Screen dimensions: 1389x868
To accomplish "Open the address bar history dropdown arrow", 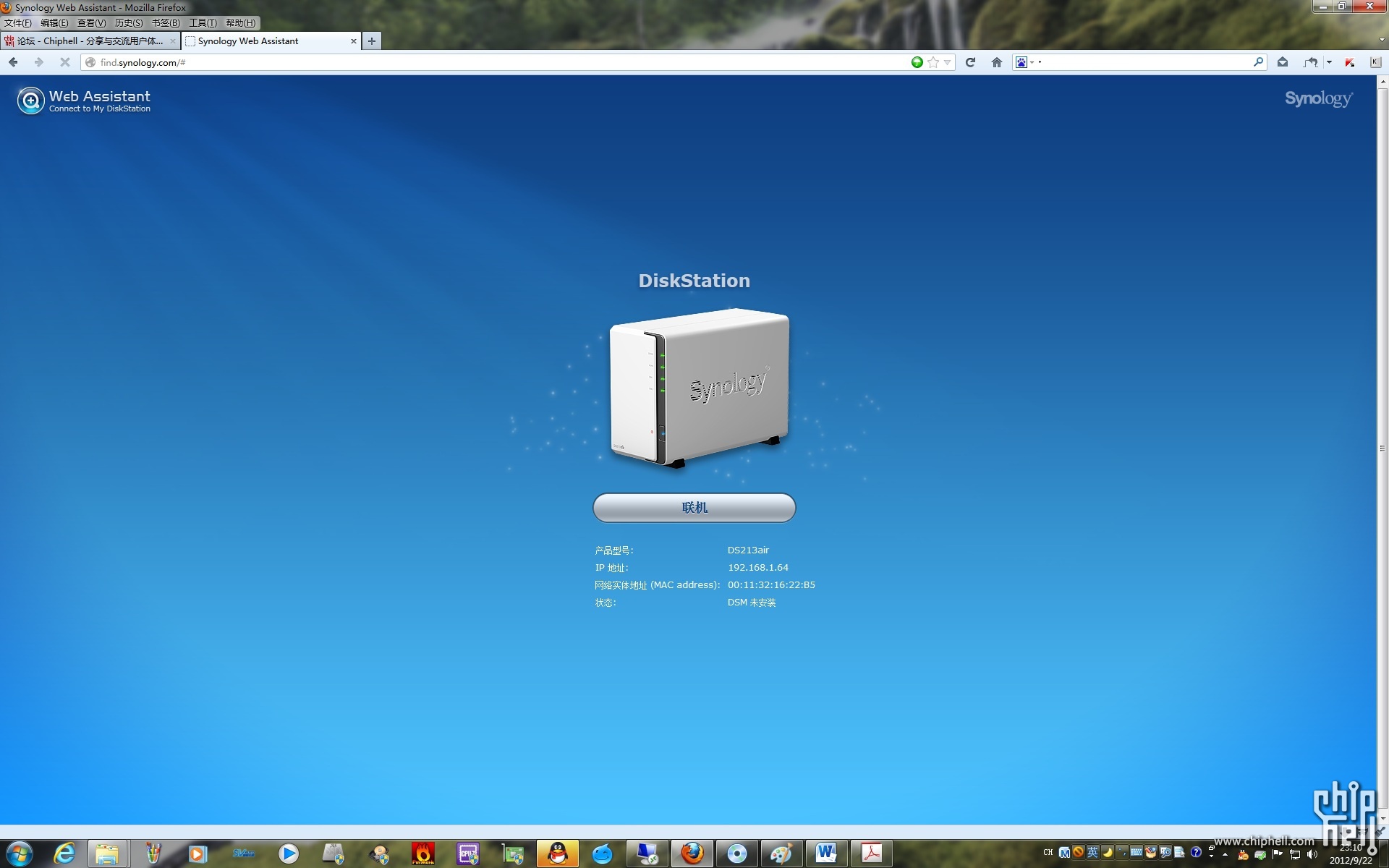I will (x=947, y=62).
